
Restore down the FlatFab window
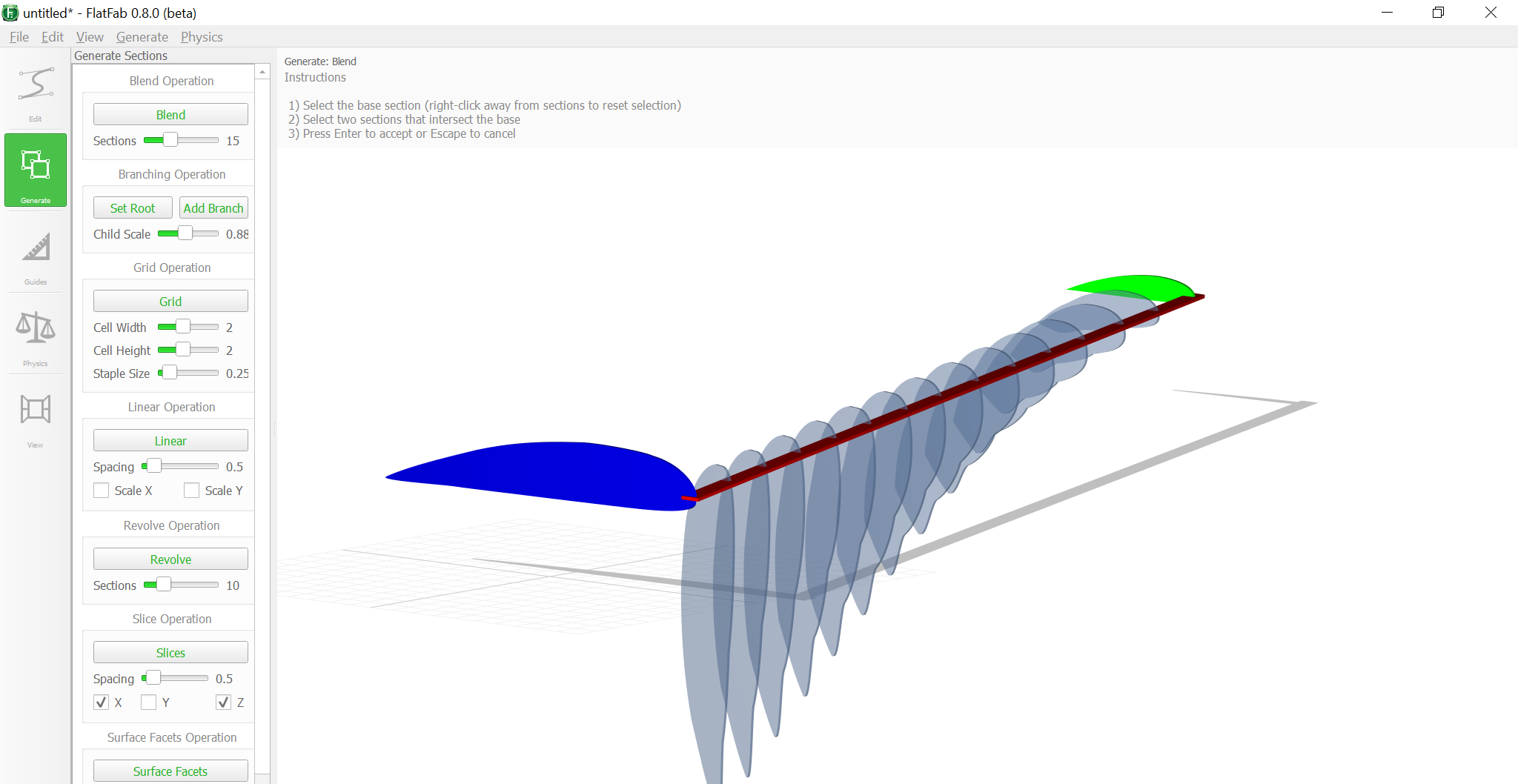1439,13
